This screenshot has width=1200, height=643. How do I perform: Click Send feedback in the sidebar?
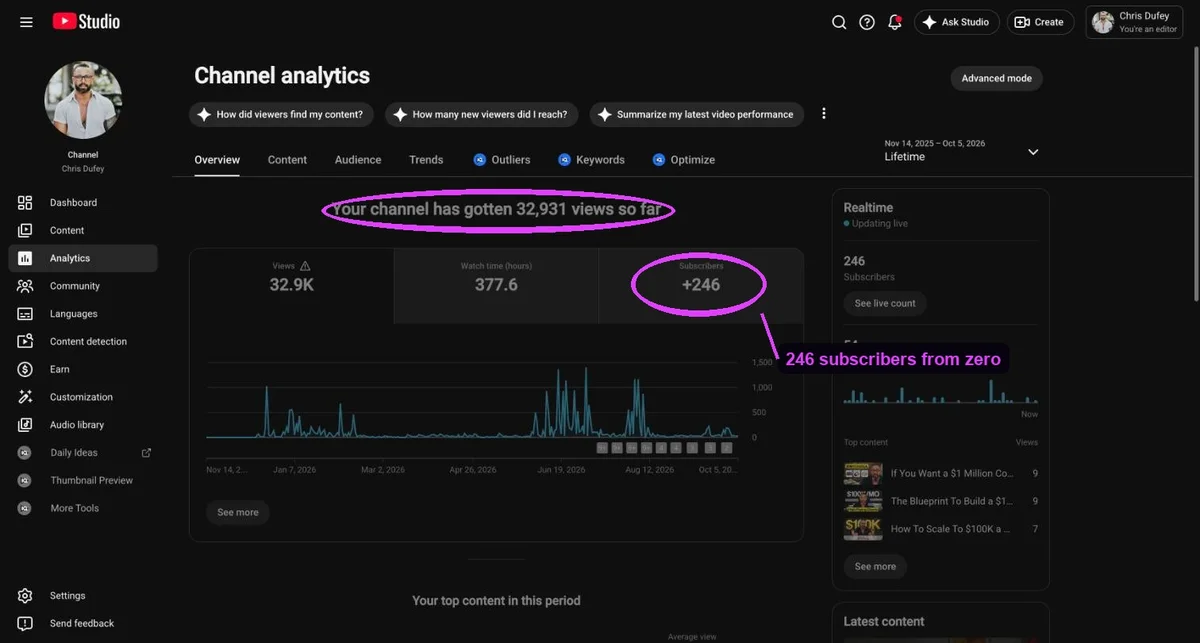coord(83,624)
